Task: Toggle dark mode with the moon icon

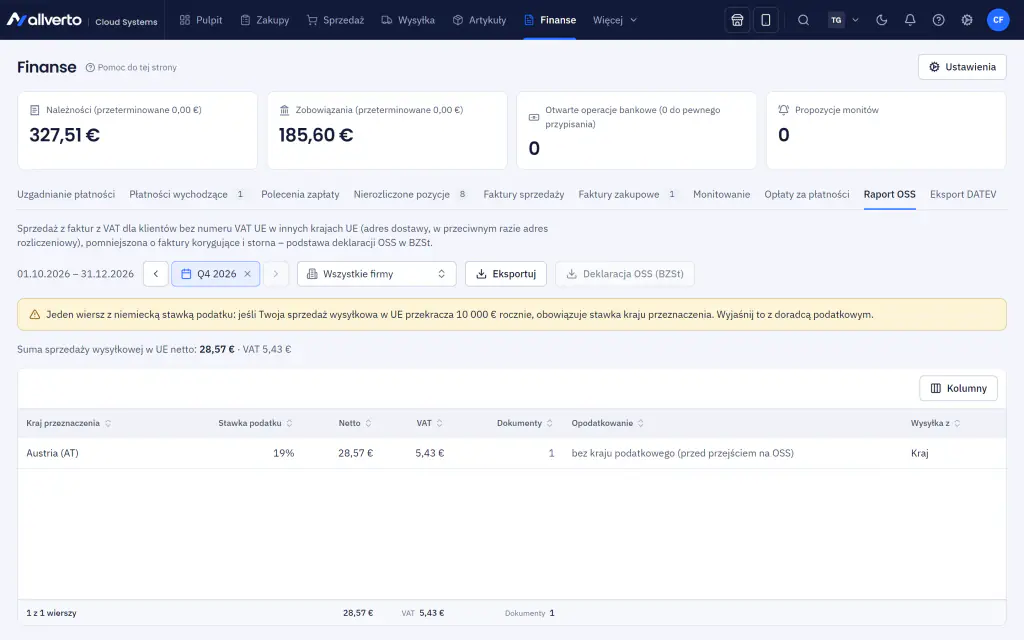Action: (882, 20)
